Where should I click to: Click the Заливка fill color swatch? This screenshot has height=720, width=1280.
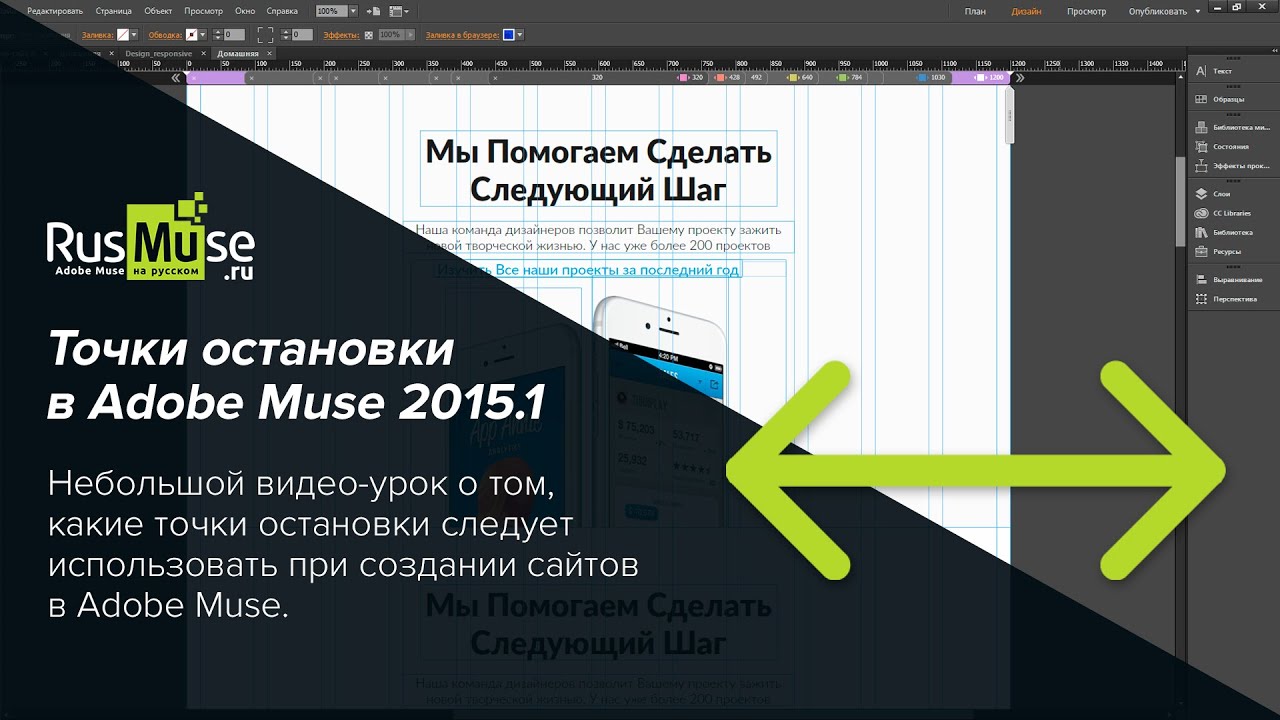click(x=123, y=35)
